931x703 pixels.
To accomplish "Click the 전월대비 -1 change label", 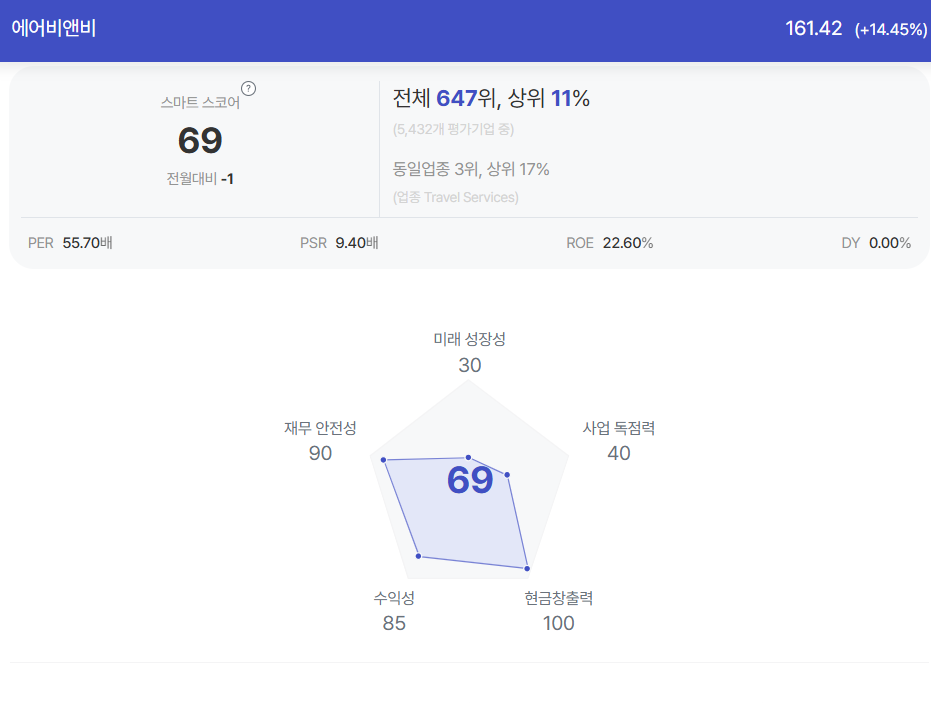I will (x=200, y=179).
